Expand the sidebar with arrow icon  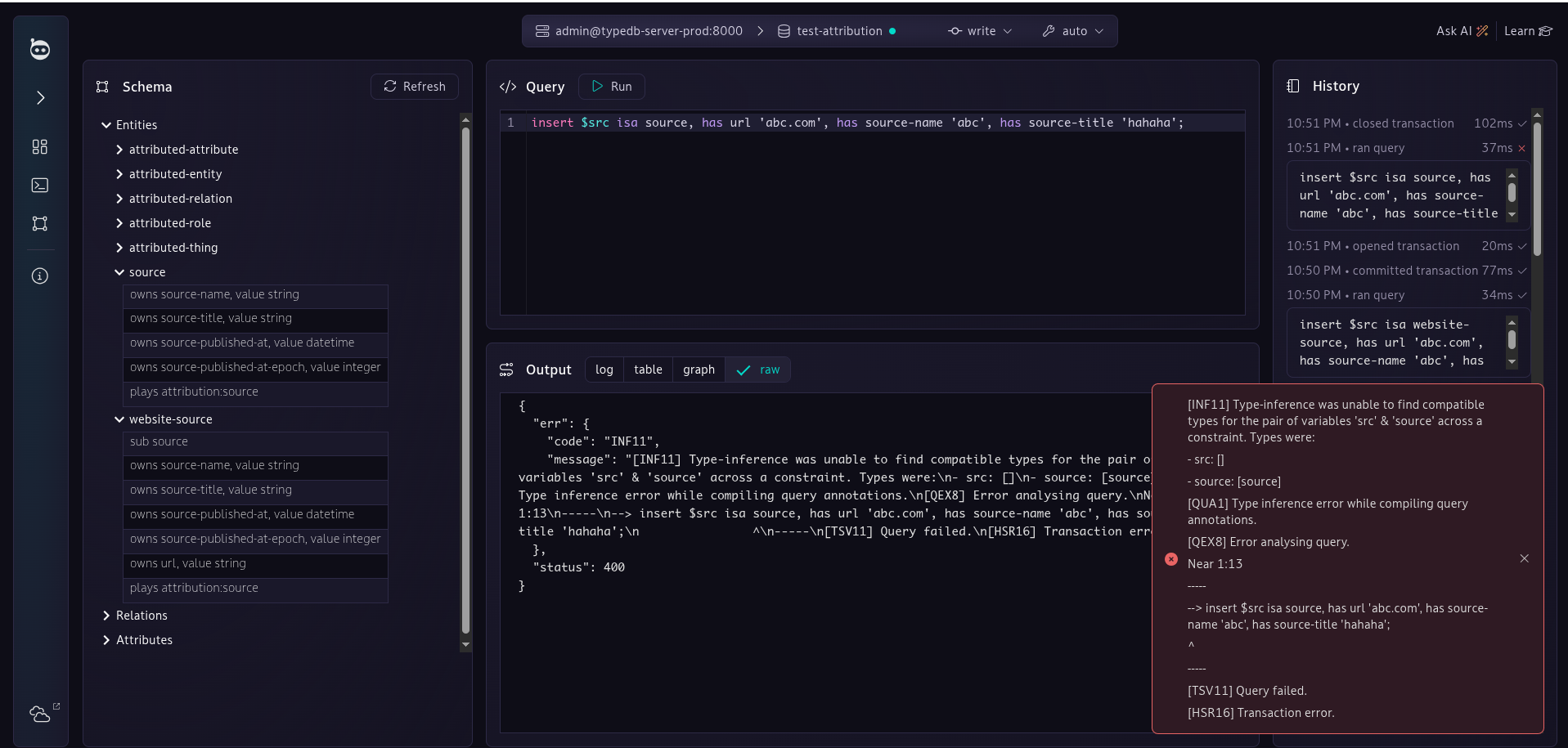pyautogui.click(x=40, y=98)
